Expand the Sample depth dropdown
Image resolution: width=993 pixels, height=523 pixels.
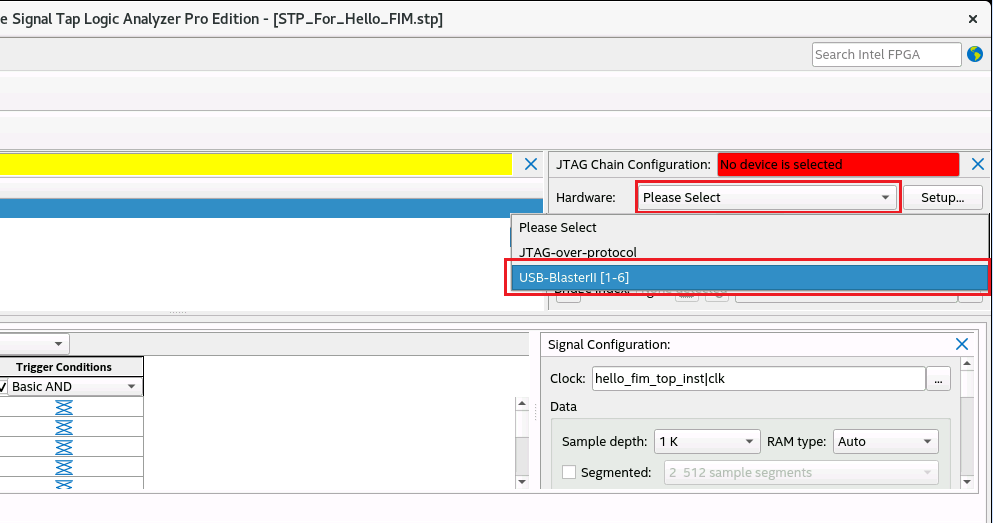[x=708, y=441]
